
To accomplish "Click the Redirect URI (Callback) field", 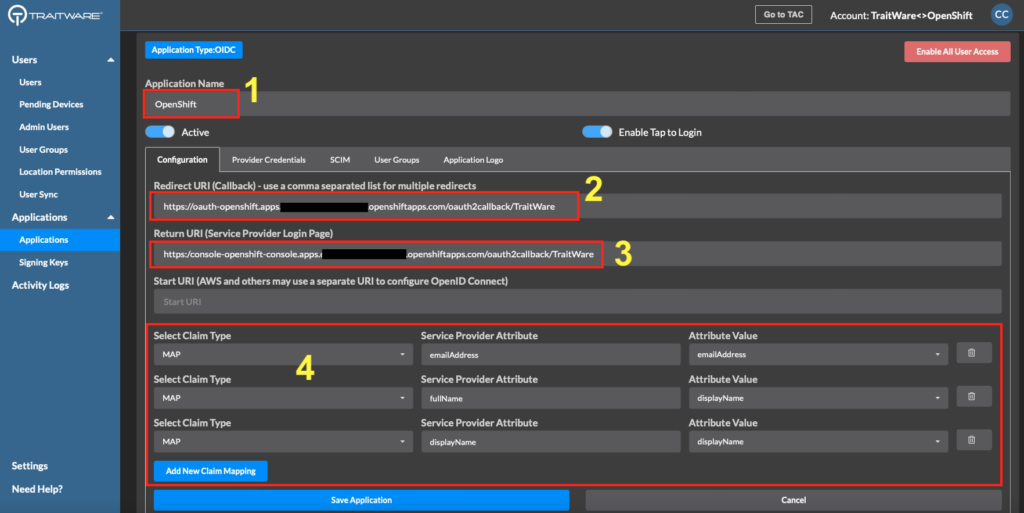I will point(577,206).
